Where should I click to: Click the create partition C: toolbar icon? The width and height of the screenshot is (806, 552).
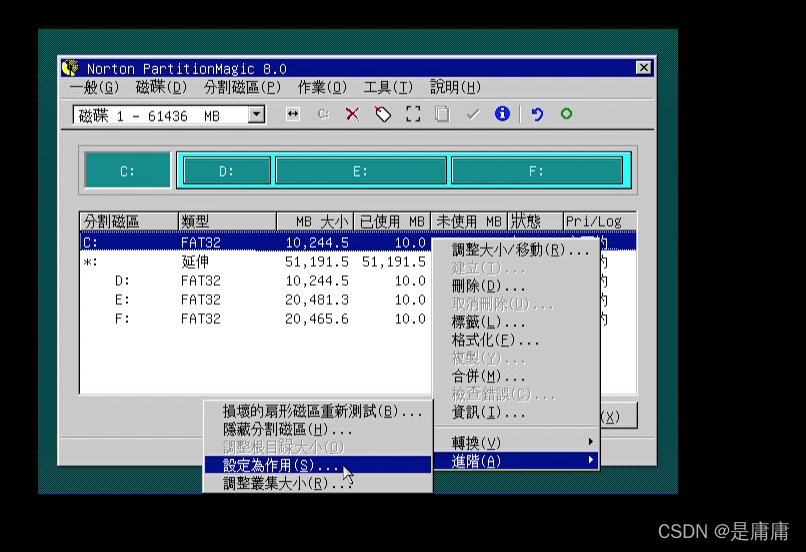(323, 114)
